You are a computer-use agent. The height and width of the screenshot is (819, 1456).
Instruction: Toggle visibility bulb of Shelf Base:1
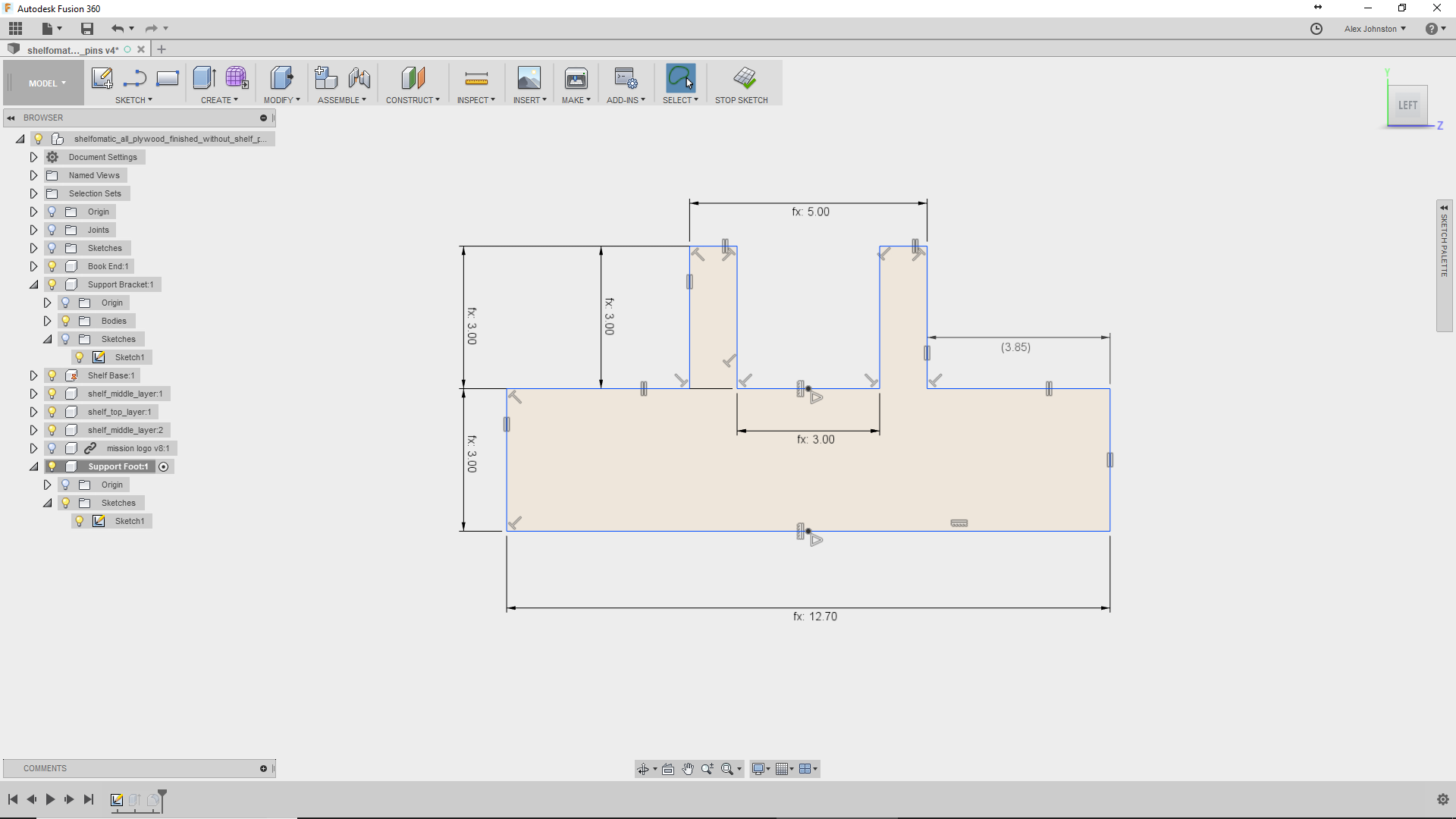click(52, 375)
